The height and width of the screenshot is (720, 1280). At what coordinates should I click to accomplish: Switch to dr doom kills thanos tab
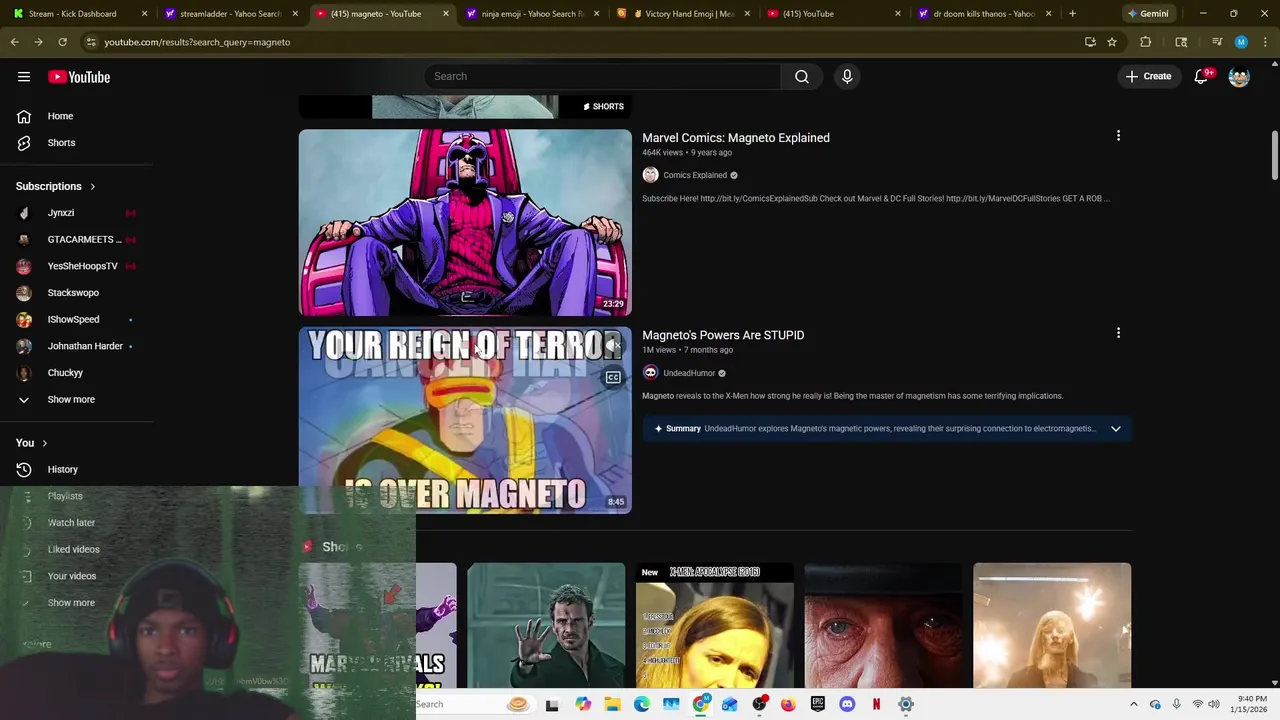pos(984,14)
